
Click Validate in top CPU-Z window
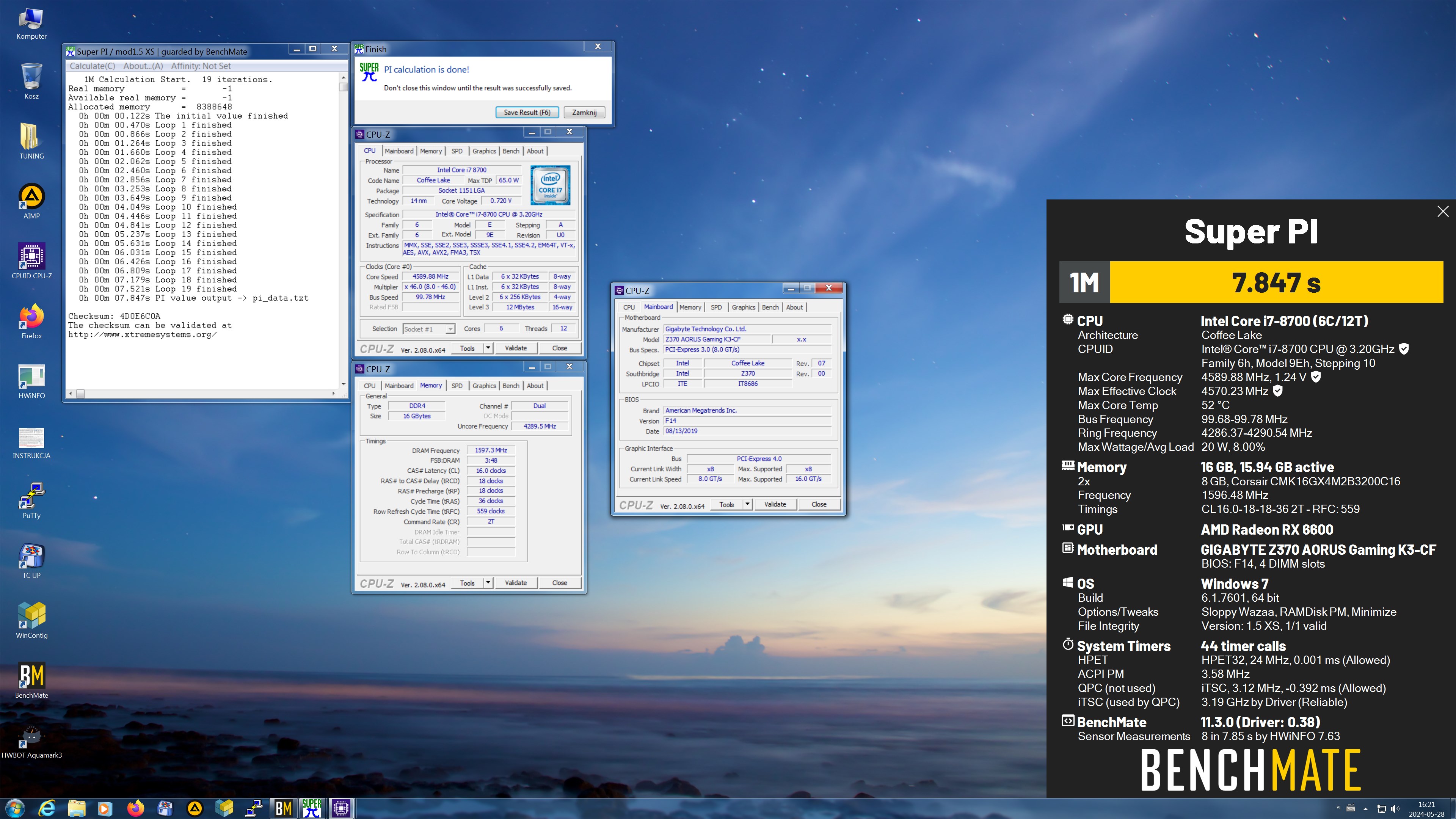point(516,348)
